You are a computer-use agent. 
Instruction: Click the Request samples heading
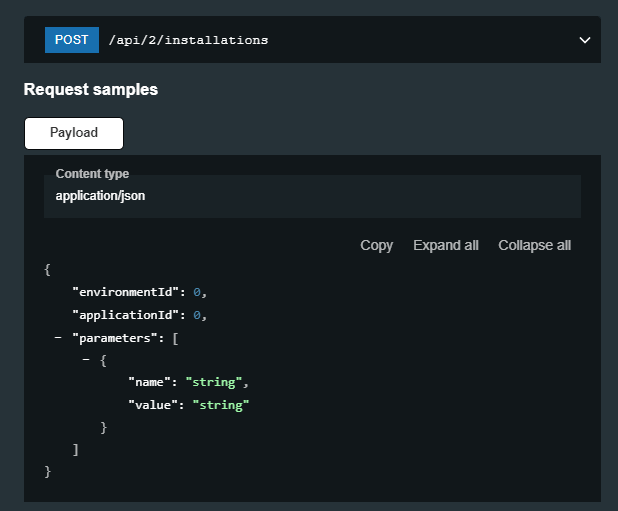[91, 90]
